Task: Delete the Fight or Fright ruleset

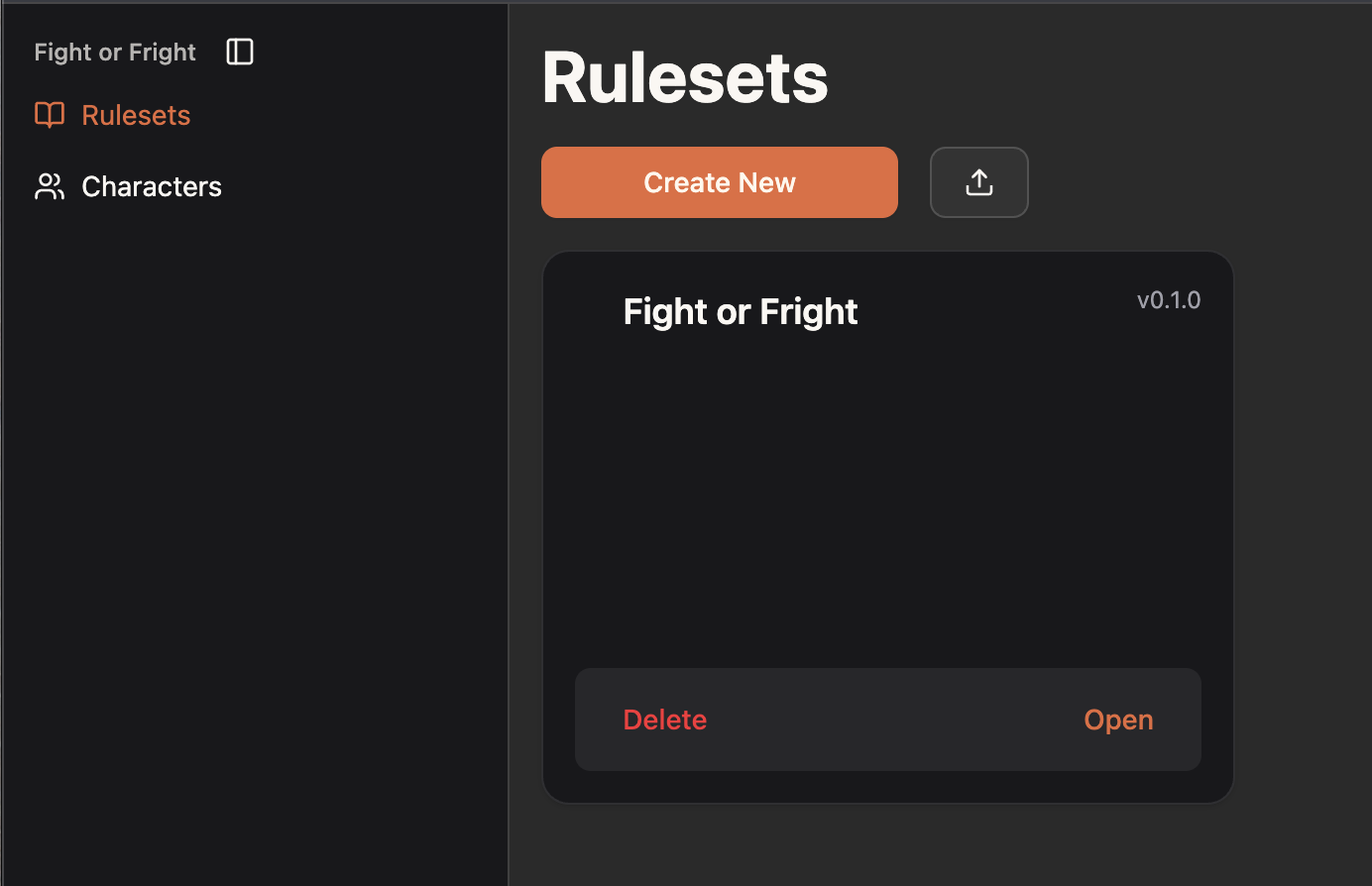Action: [x=664, y=720]
